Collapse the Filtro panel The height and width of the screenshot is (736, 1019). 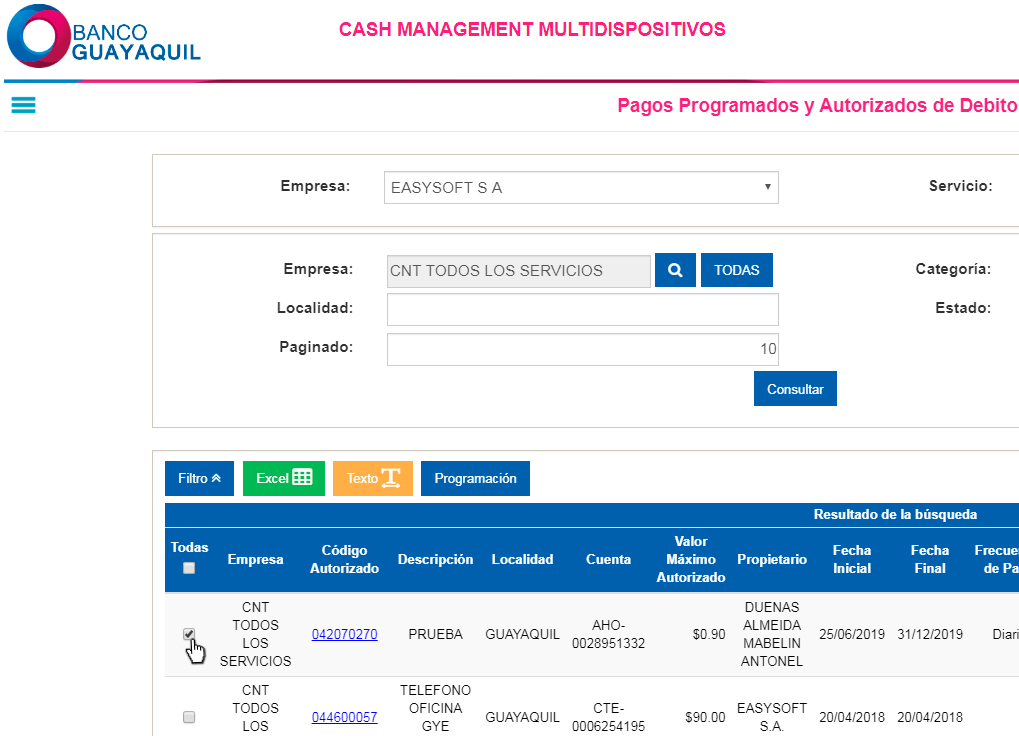click(199, 478)
